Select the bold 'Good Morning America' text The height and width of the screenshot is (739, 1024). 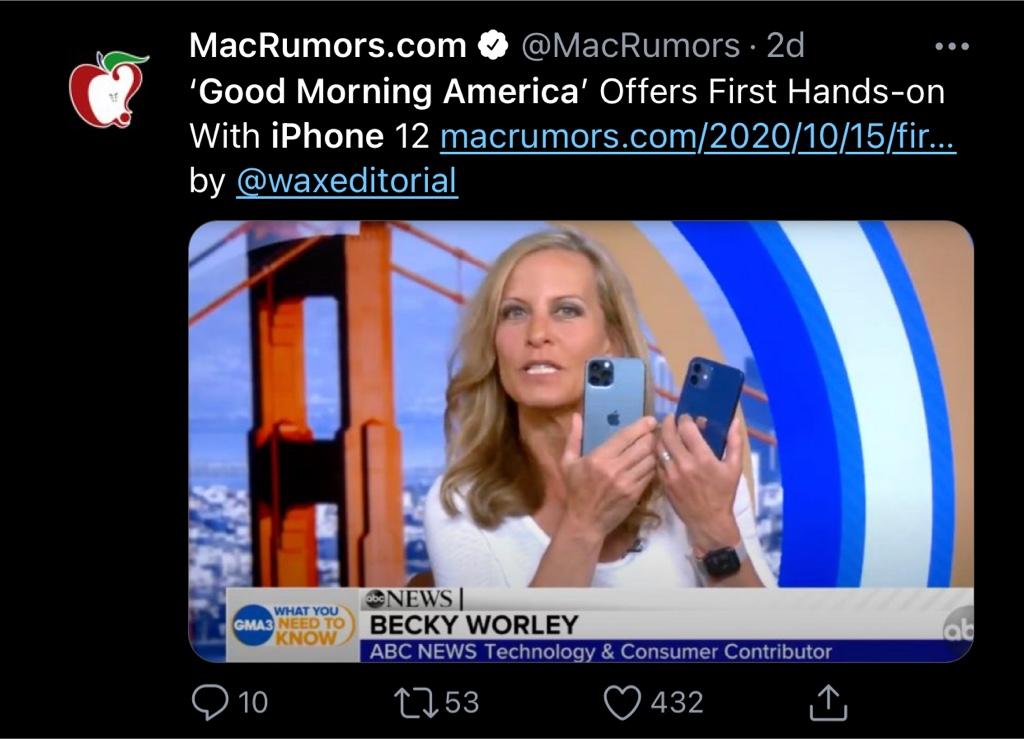[389, 91]
